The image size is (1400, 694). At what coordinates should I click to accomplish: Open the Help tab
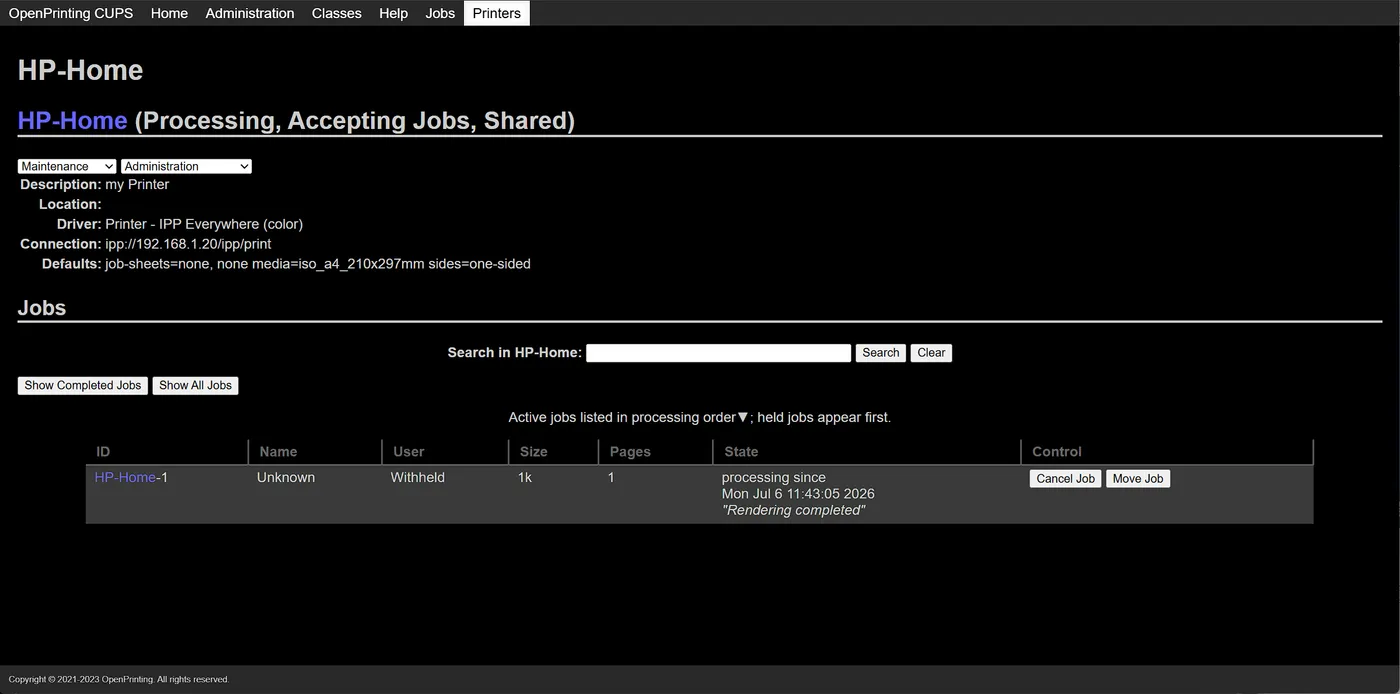coord(393,13)
